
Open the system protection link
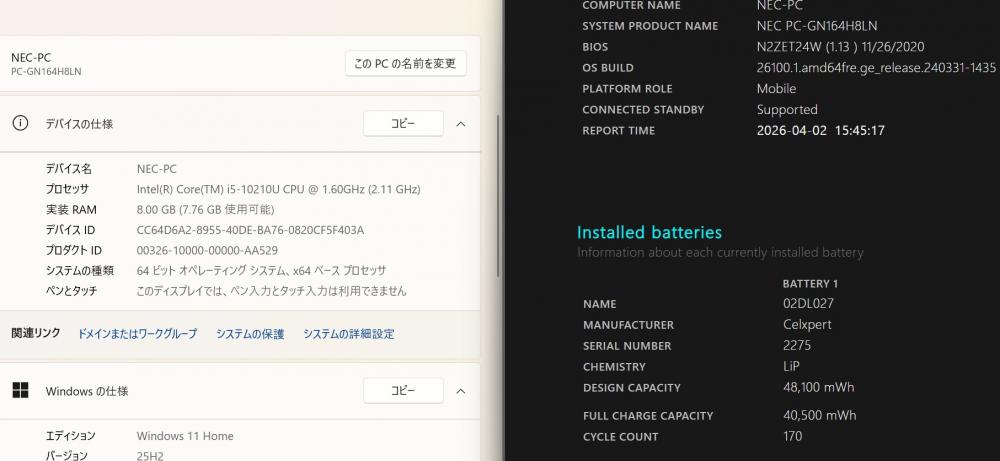tap(250, 333)
